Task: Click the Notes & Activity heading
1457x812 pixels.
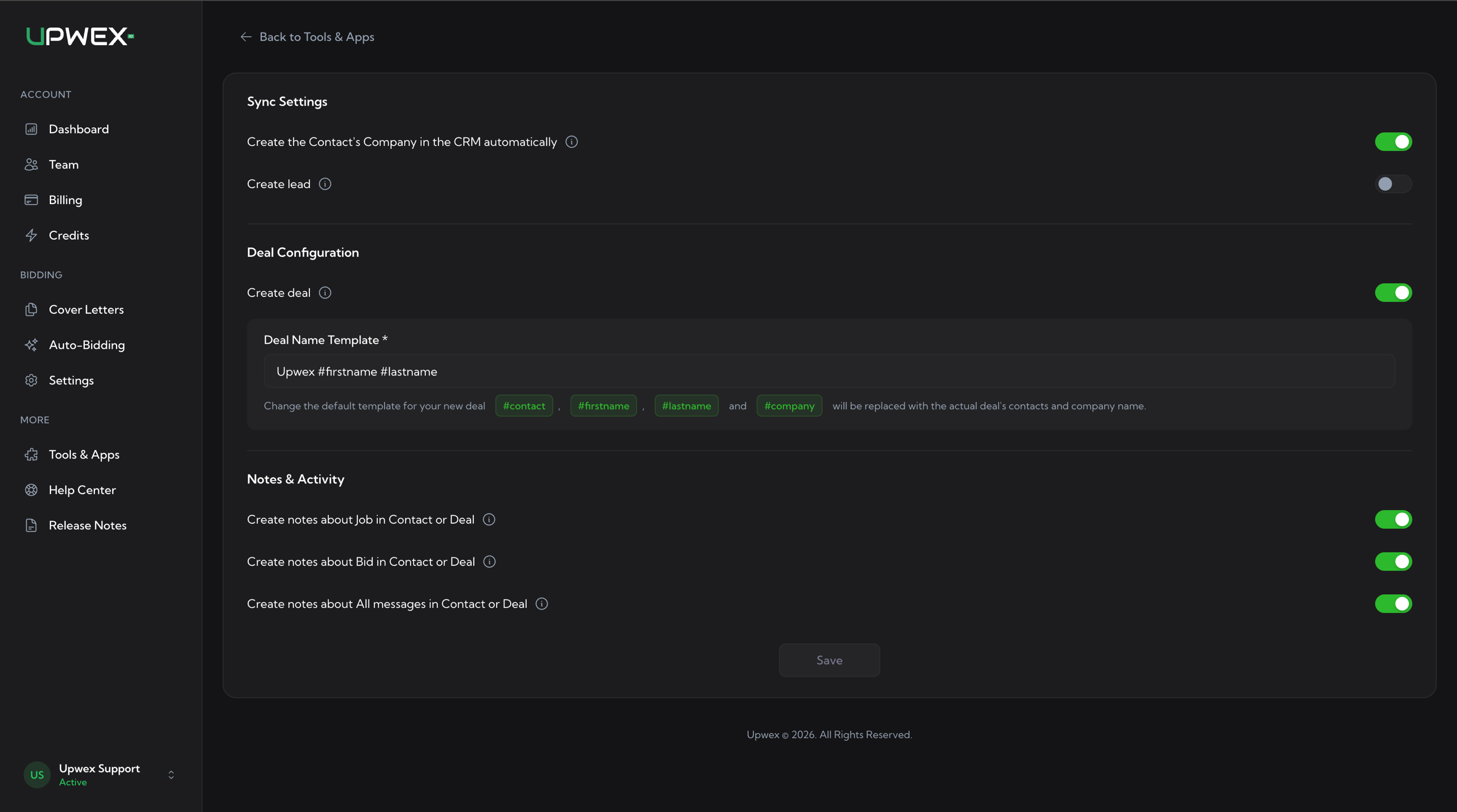Action: (x=296, y=479)
